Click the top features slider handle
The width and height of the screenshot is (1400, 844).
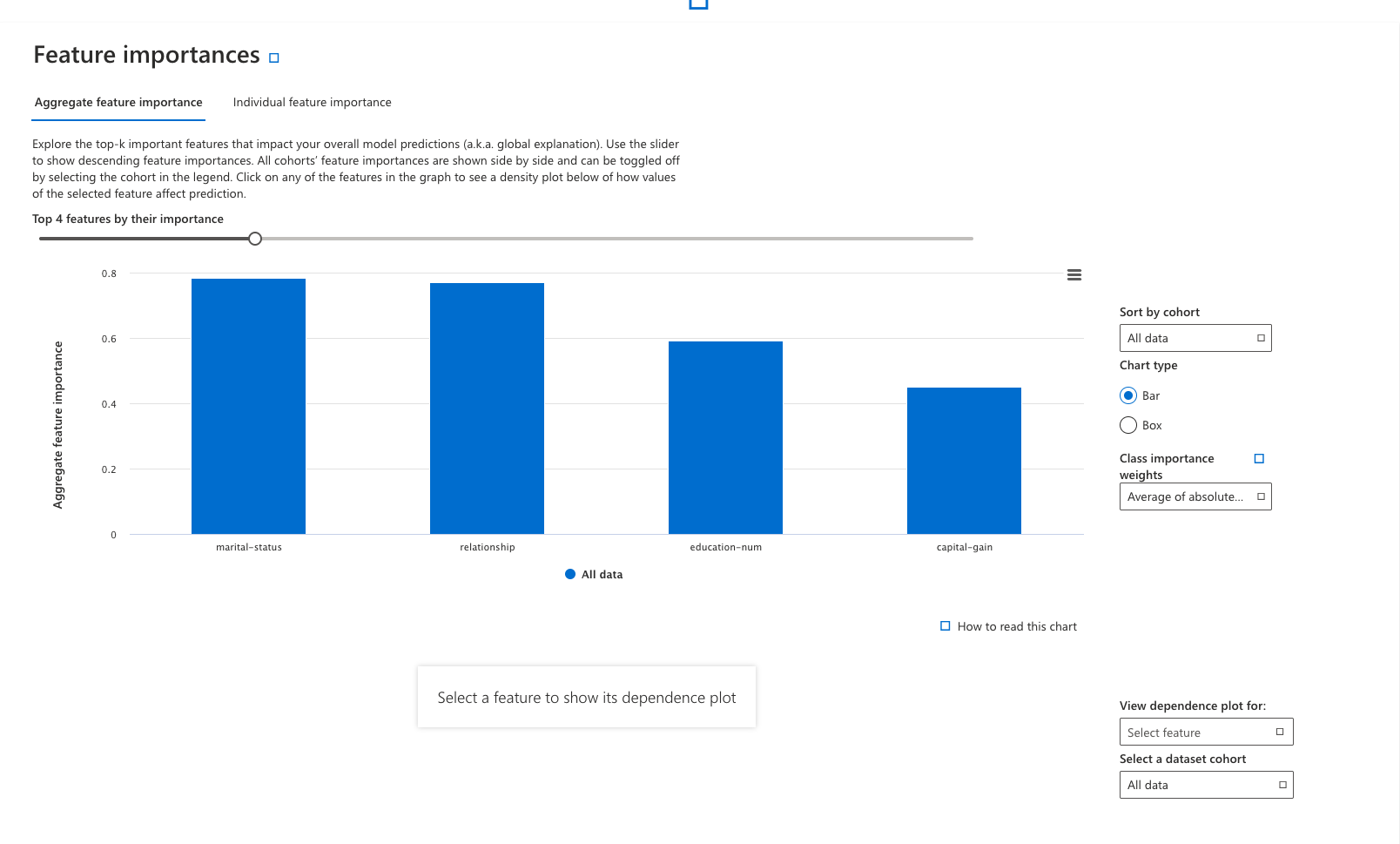coord(255,239)
